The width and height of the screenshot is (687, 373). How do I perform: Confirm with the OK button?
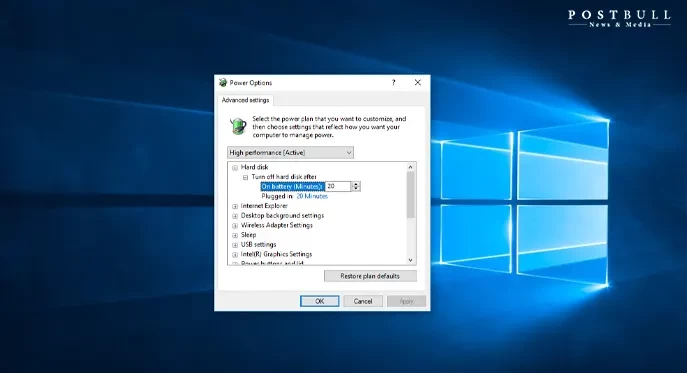319,301
